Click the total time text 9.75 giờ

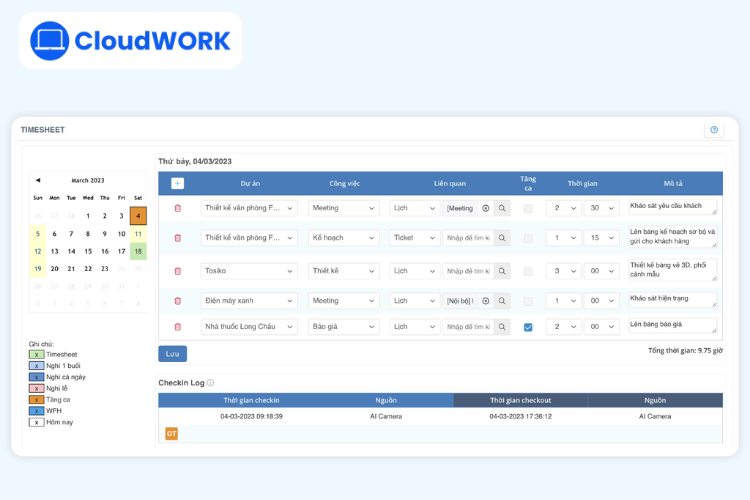[685, 350]
